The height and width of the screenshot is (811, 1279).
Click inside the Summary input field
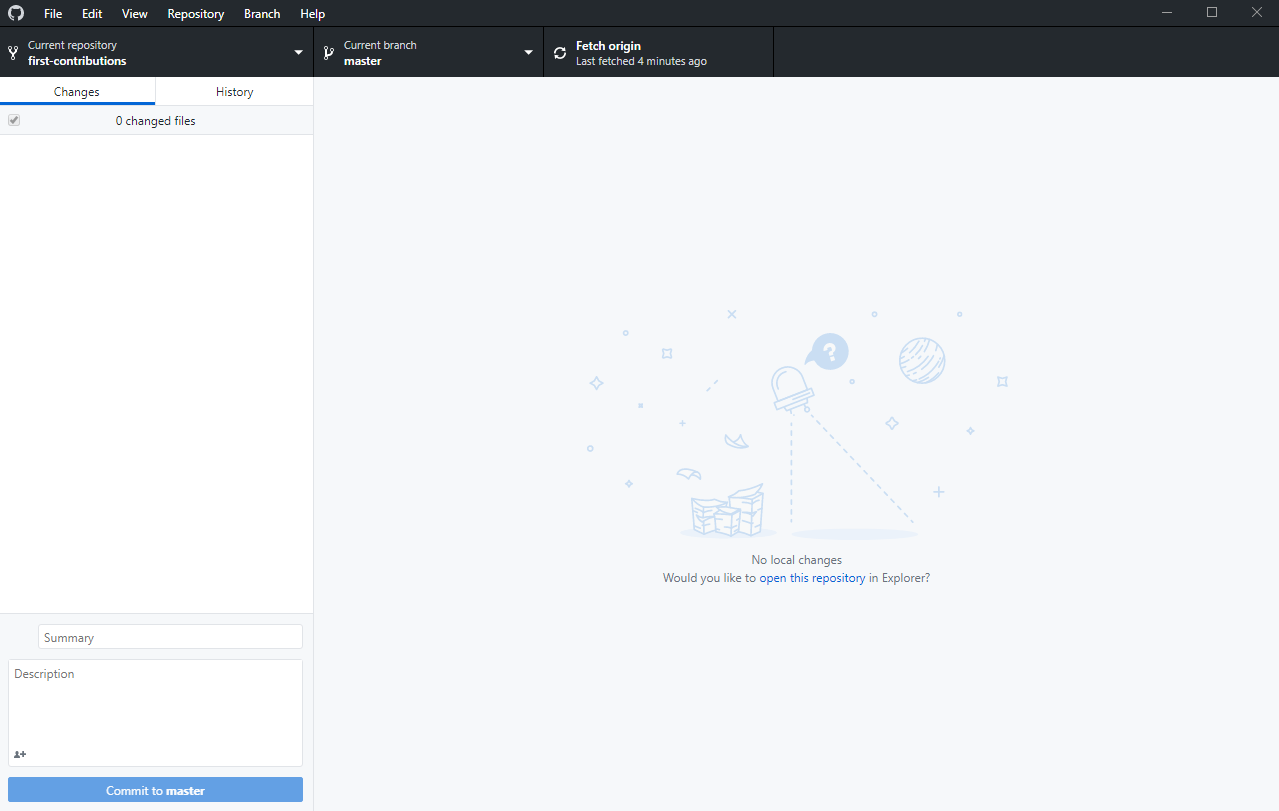click(x=169, y=636)
